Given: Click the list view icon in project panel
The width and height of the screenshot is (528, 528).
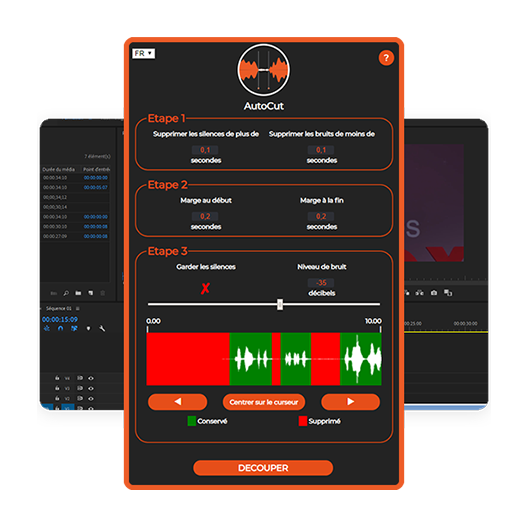Looking at the screenshot, I should tap(54, 293).
